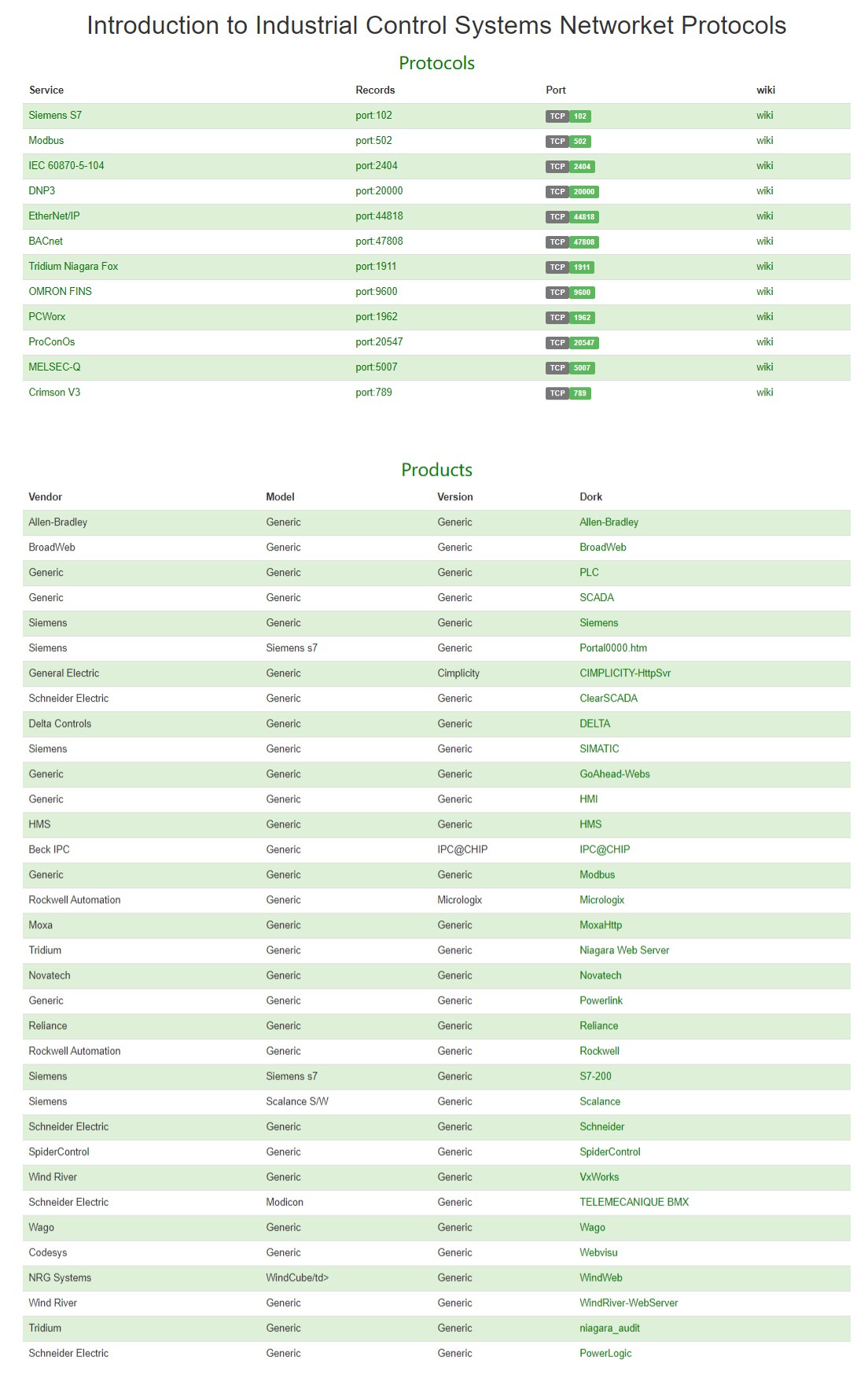Open the Portal0000.htm dork link
The height and width of the screenshot is (1379, 868).
pyautogui.click(x=613, y=648)
